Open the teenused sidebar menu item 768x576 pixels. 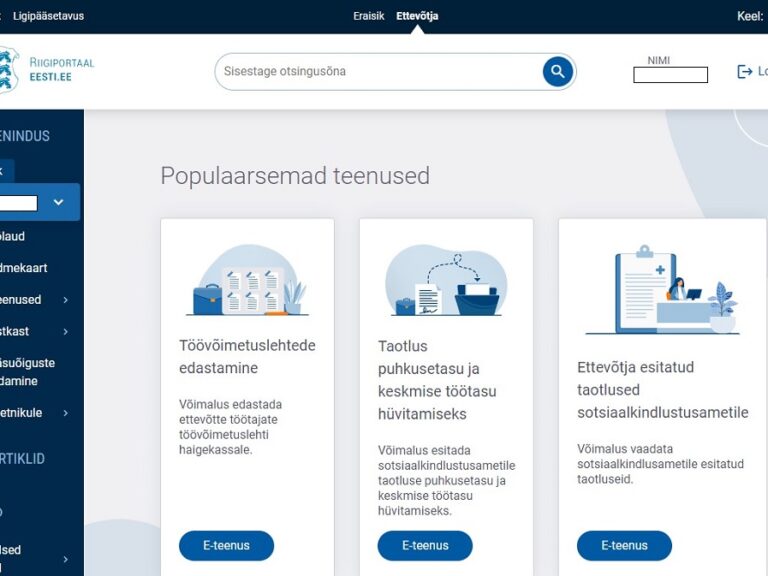(x=21, y=300)
